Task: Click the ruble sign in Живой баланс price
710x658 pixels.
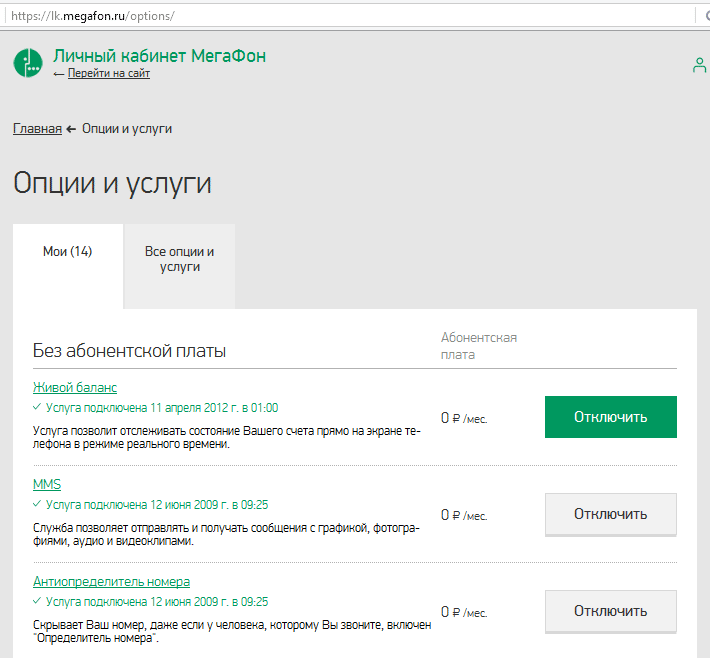Action: click(456, 418)
